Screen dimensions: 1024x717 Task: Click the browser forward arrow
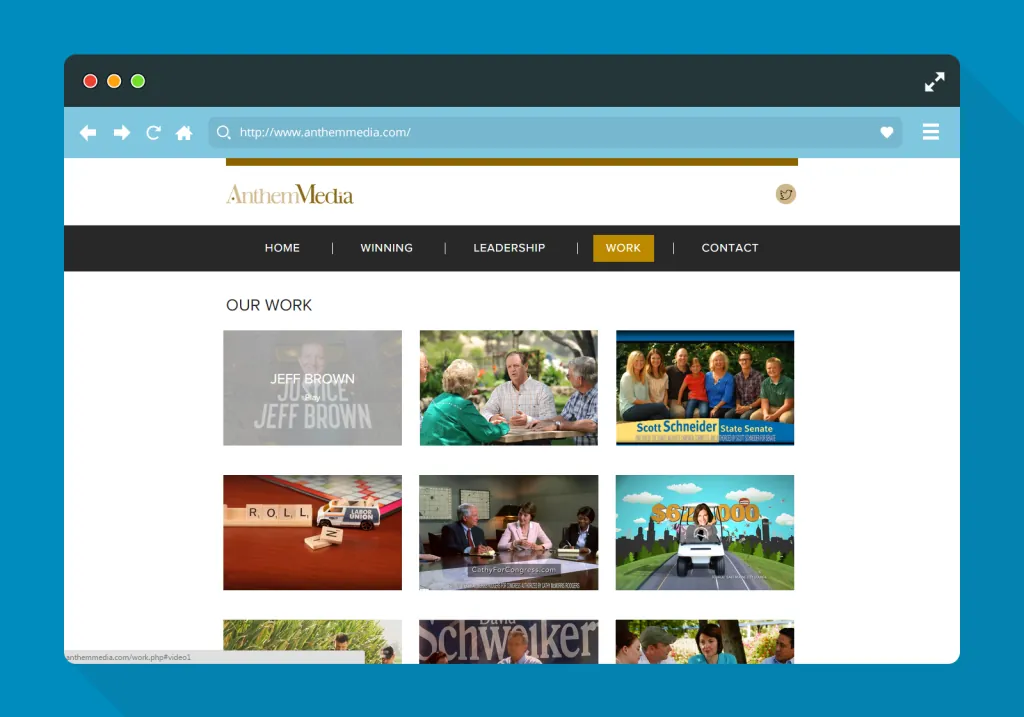[121, 133]
